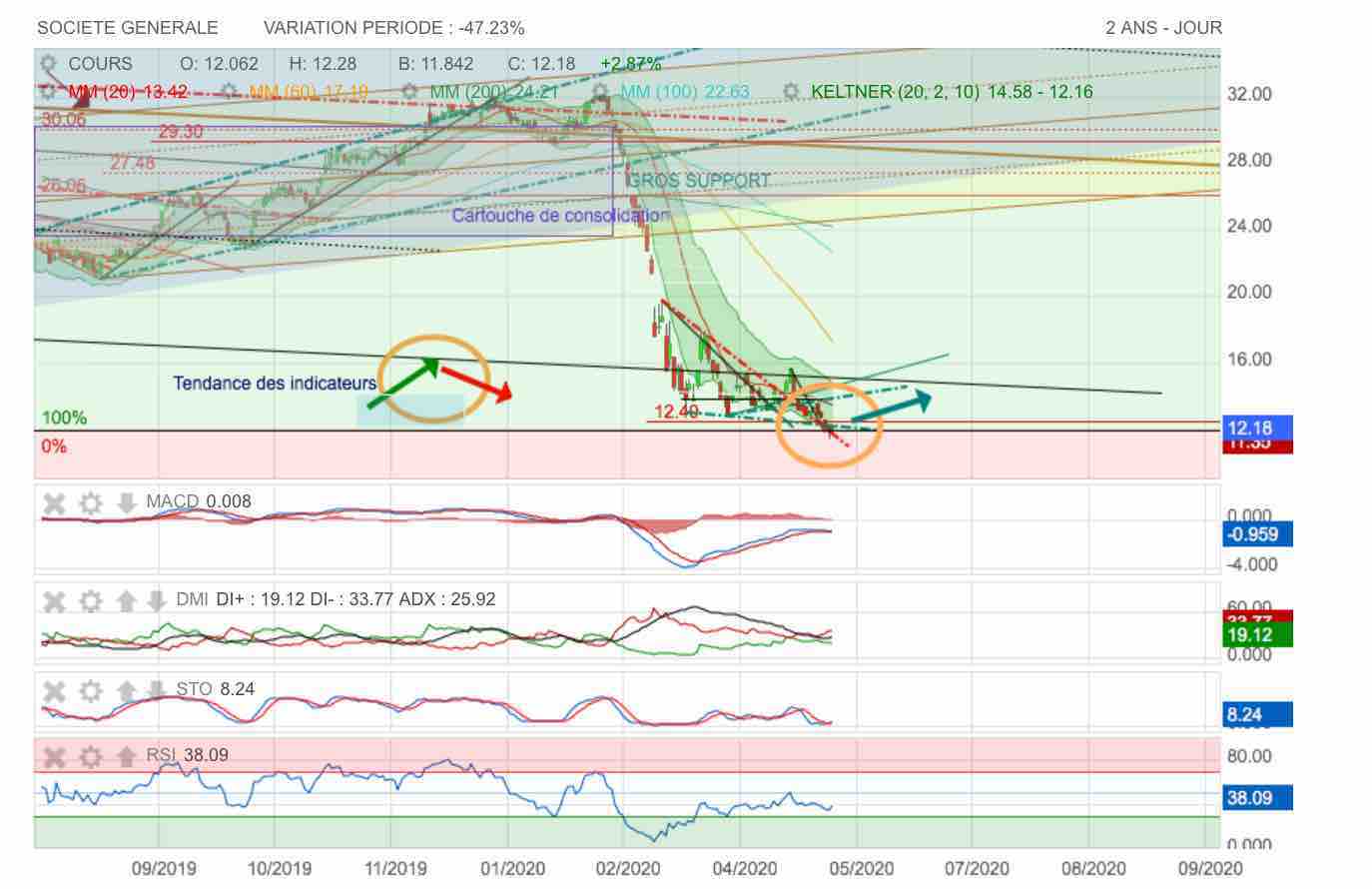This screenshot has width=1372, height=889.
Task: Click the COURS label
Action: pos(100,64)
